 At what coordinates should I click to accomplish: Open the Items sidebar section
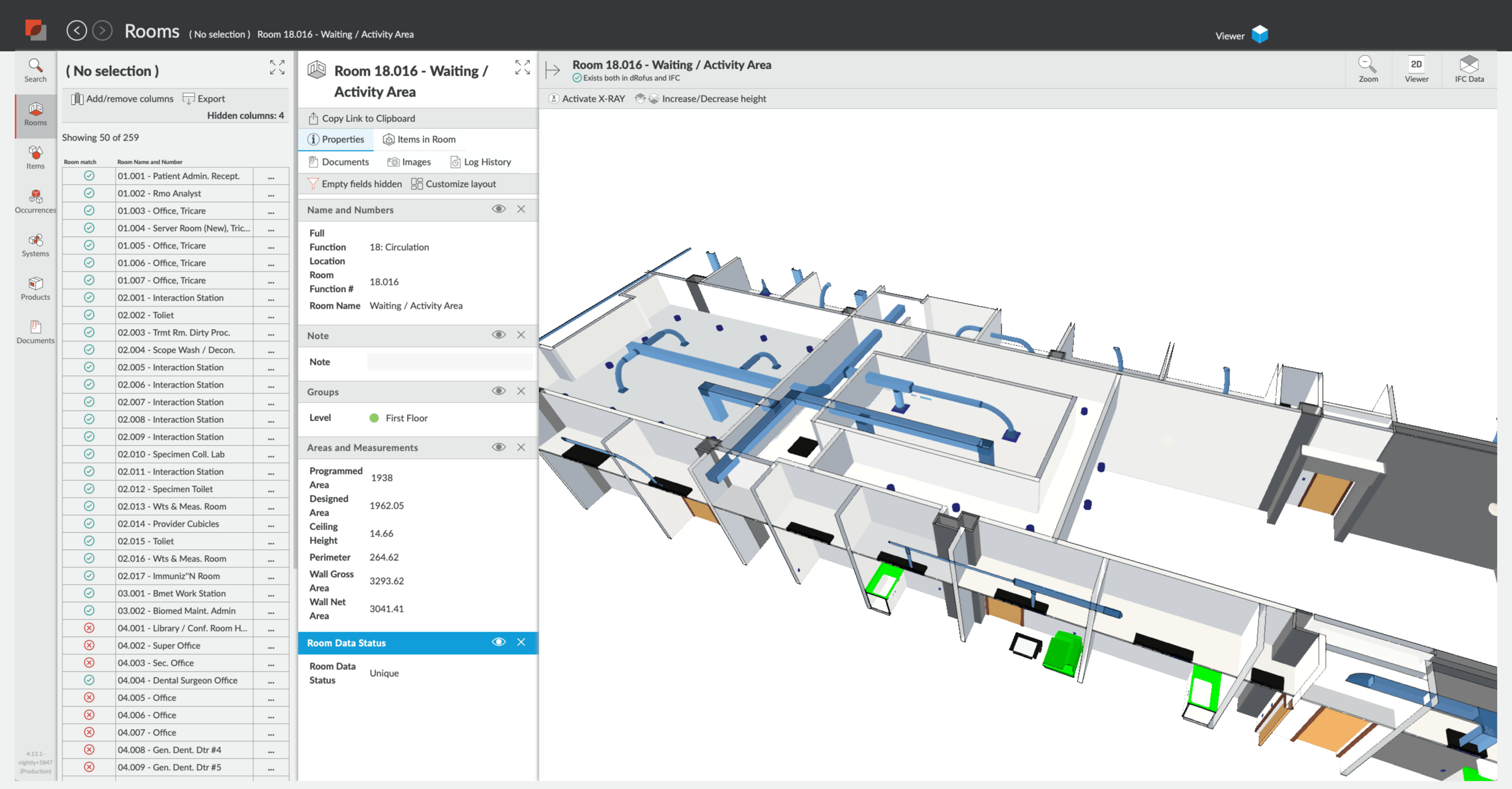pos(35,157)
